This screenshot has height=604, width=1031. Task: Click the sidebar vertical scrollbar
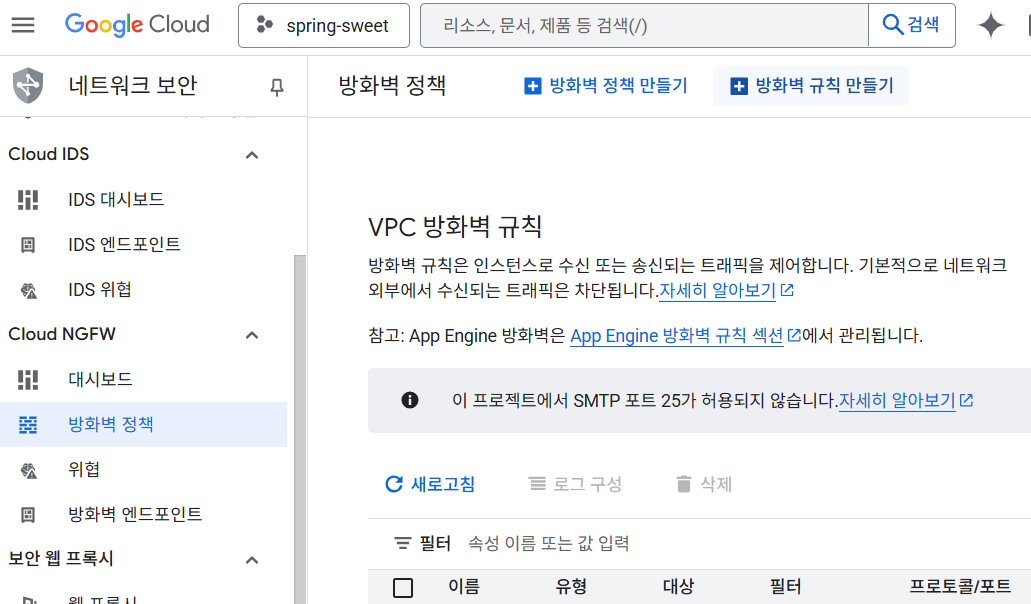click(300, 427)
